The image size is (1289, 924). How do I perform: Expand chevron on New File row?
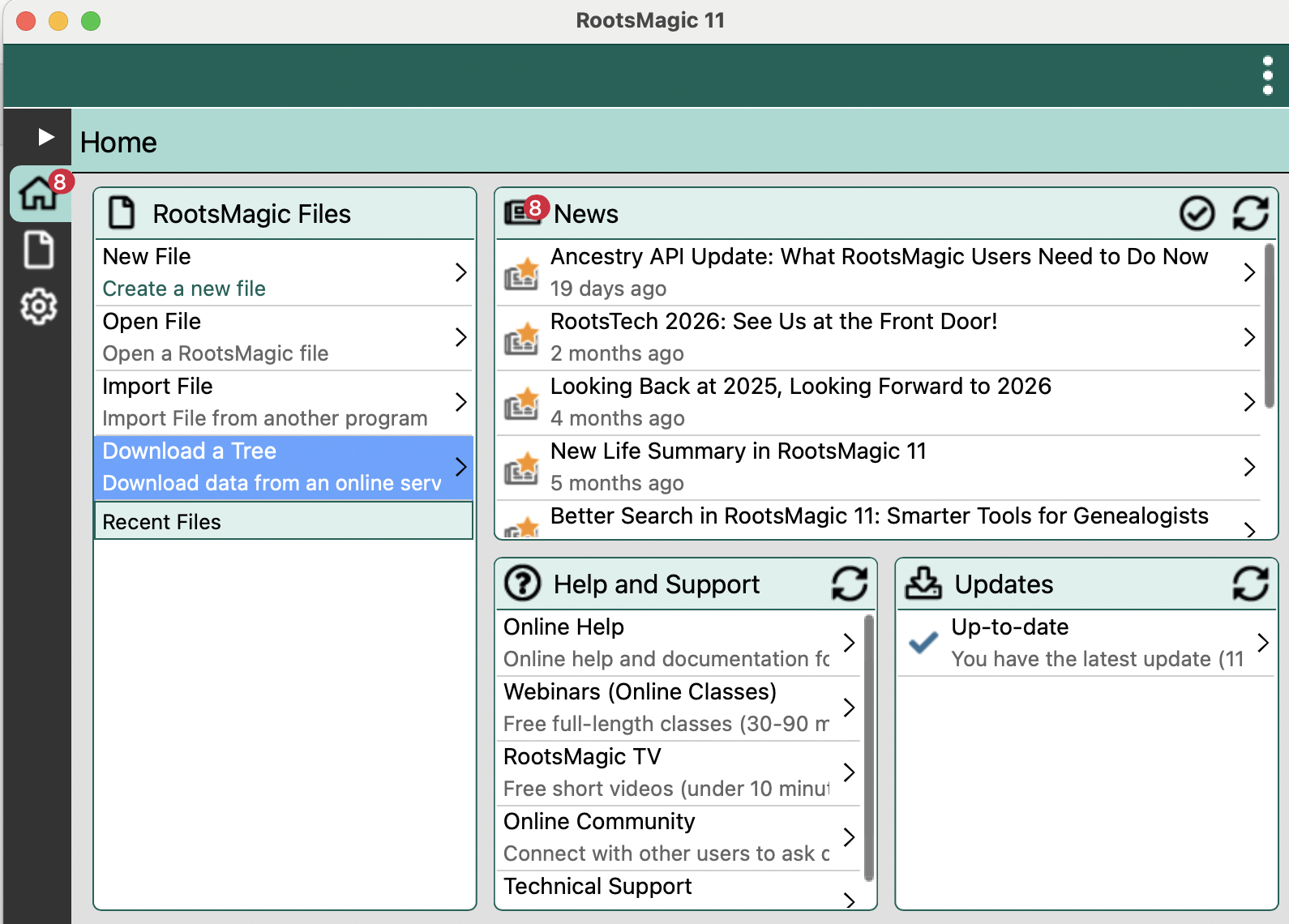(460, 272)
